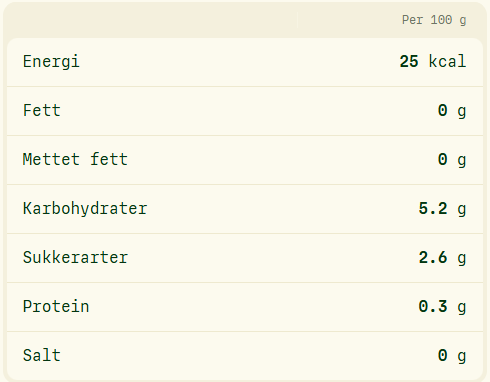The image size is (490, 382).
Task: Click the kcal unit text
Action: [447, 61]
